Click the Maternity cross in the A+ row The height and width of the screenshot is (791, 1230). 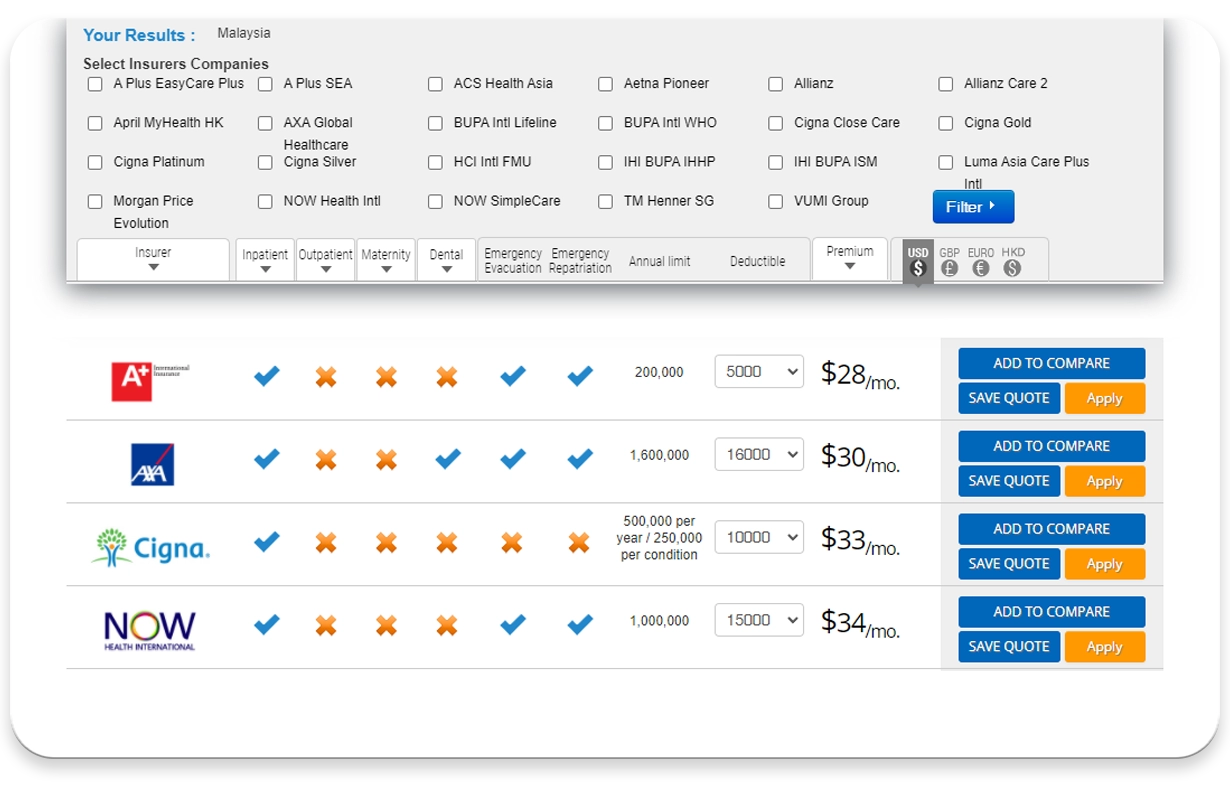tap(386, 377)
